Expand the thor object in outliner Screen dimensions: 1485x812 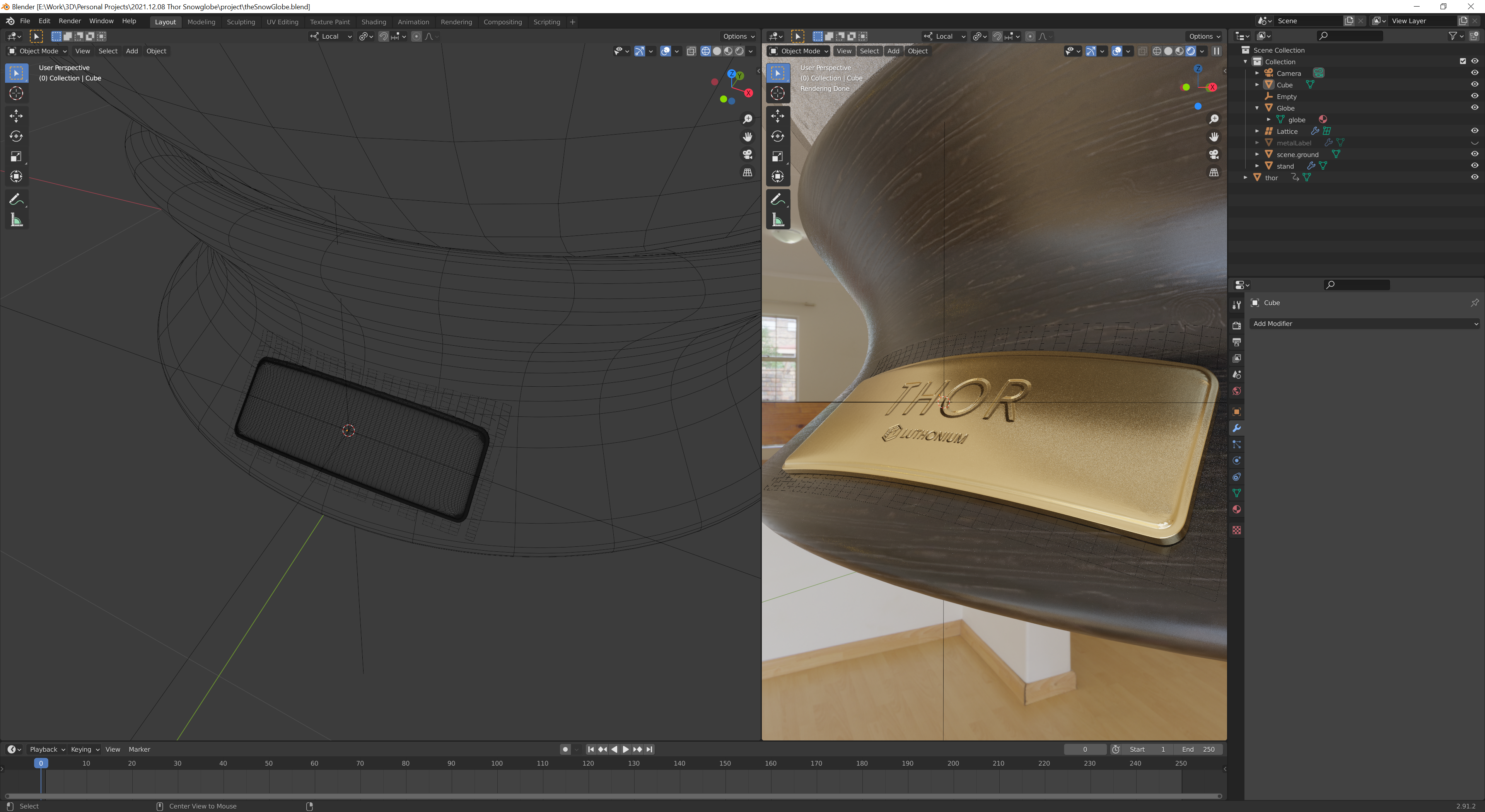click(1246, 177)
